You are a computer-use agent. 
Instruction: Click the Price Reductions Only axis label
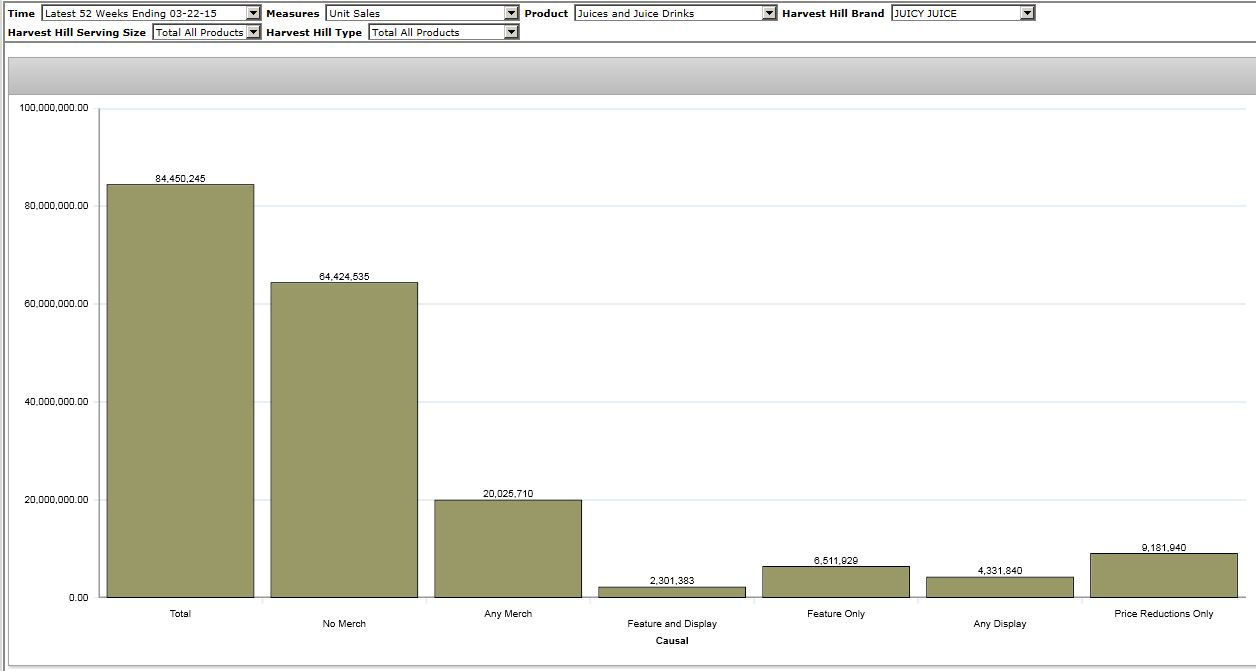[1164, 613]
